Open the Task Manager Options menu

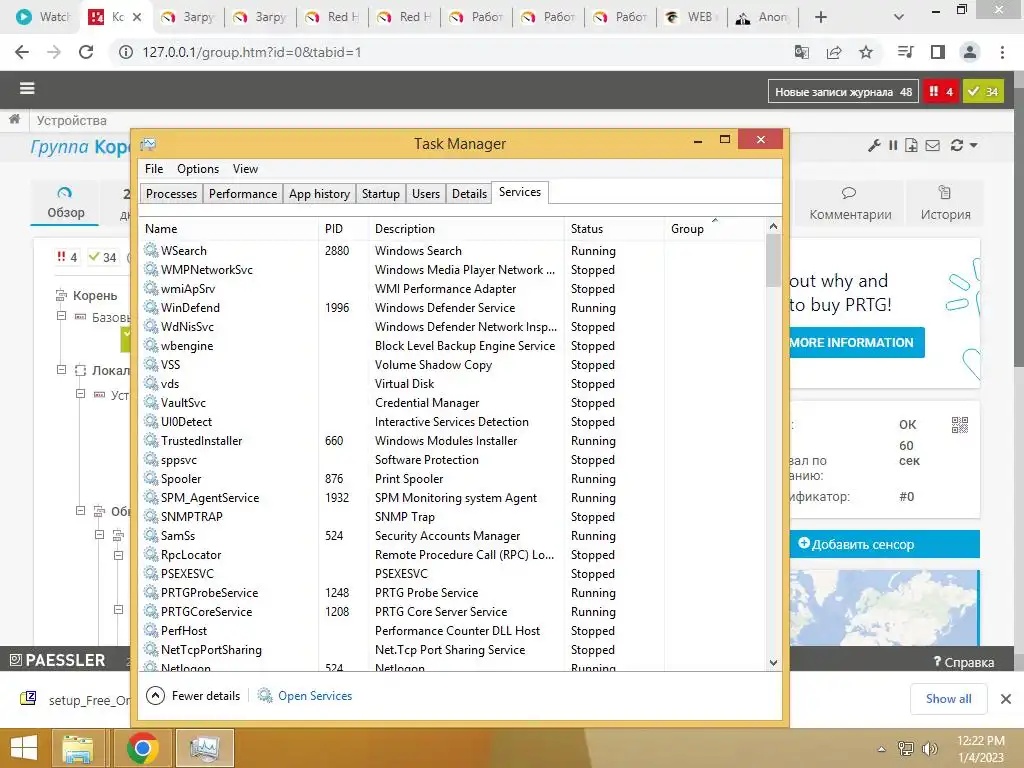point(198,168)
